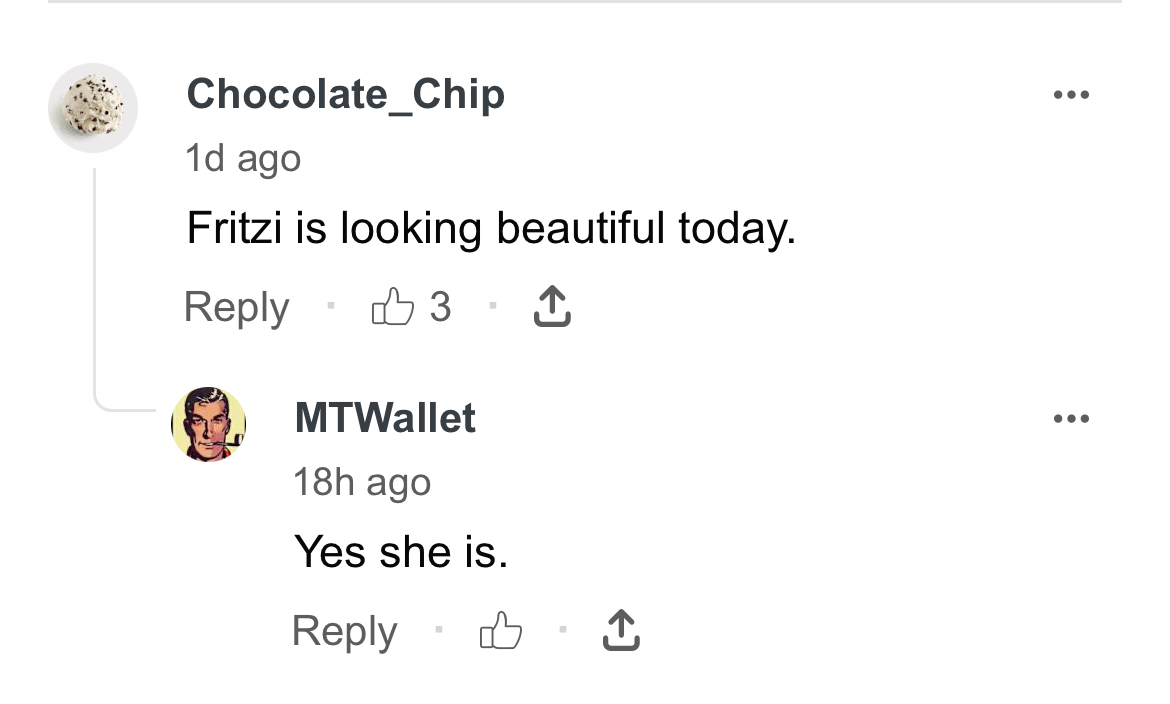Open the three-dot options menu for MTWallet's reply

click(x=1071, y=419)
